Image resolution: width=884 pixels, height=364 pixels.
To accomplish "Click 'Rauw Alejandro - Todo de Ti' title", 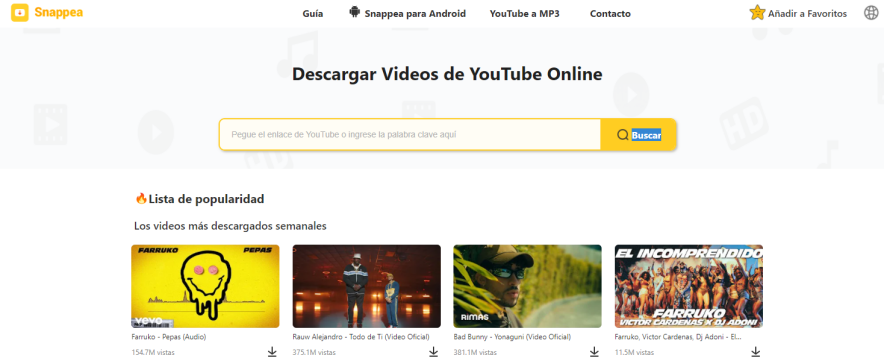I will point(361,337).
